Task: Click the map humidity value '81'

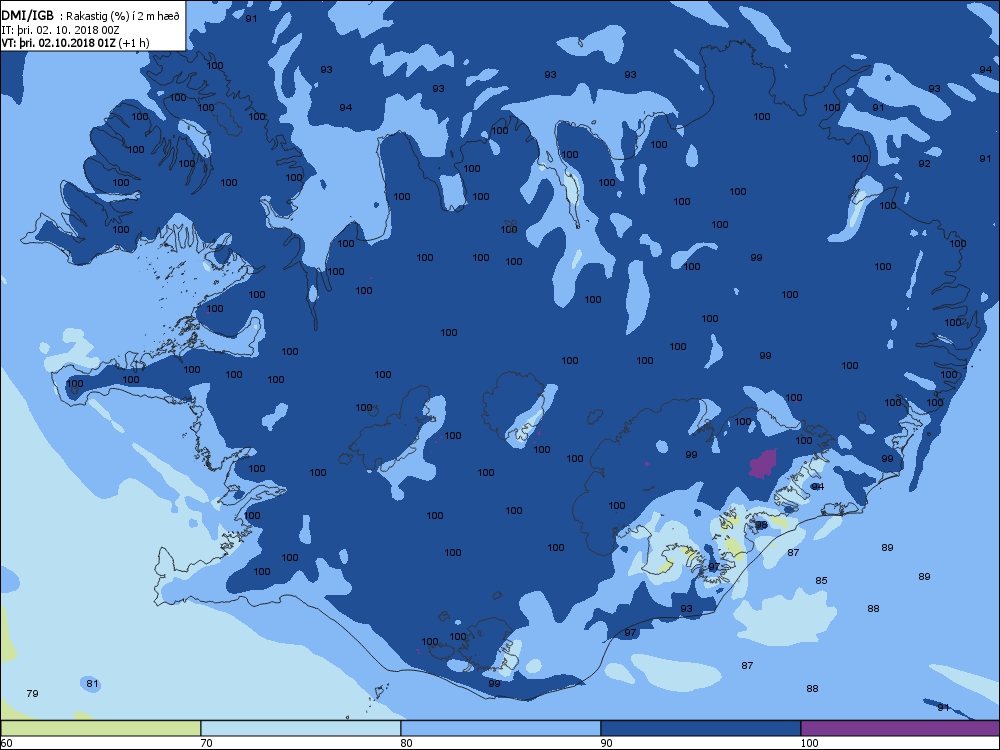Action: (x=92, y=684)
